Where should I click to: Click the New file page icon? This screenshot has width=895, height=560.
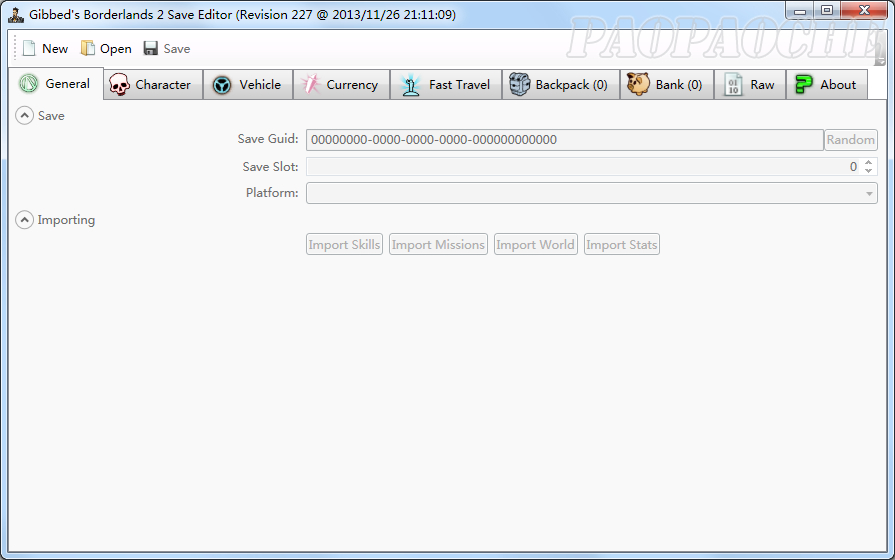tap(29, 49)
